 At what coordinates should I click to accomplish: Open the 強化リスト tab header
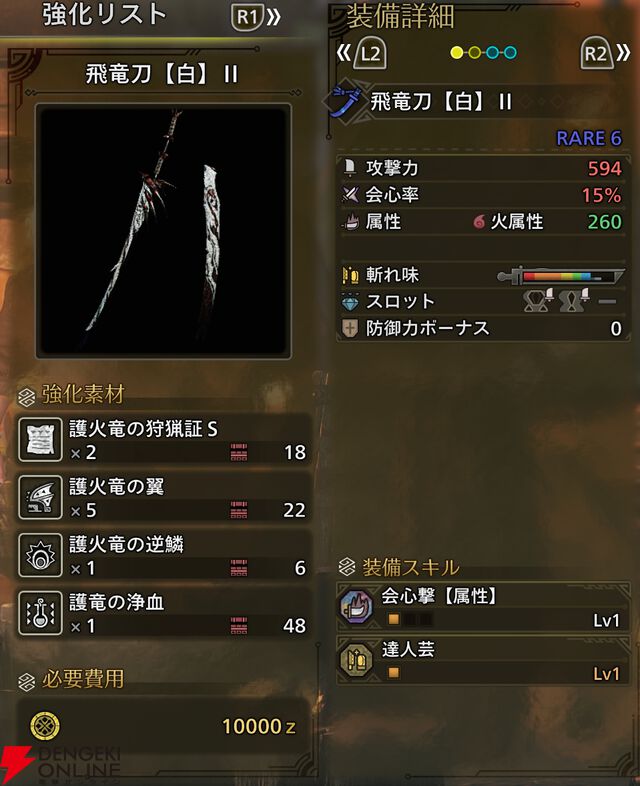coord(104,15)
